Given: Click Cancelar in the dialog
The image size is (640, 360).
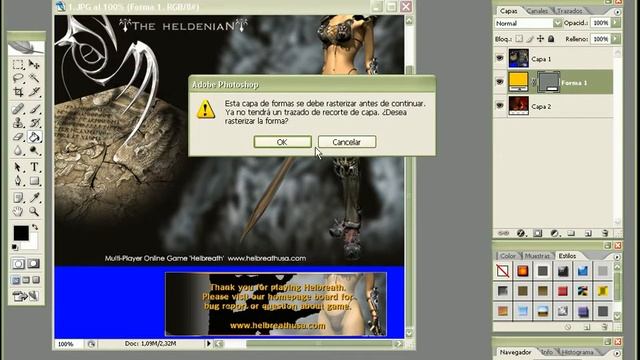Looking at the screenshot, I should [x=347, y=142].
